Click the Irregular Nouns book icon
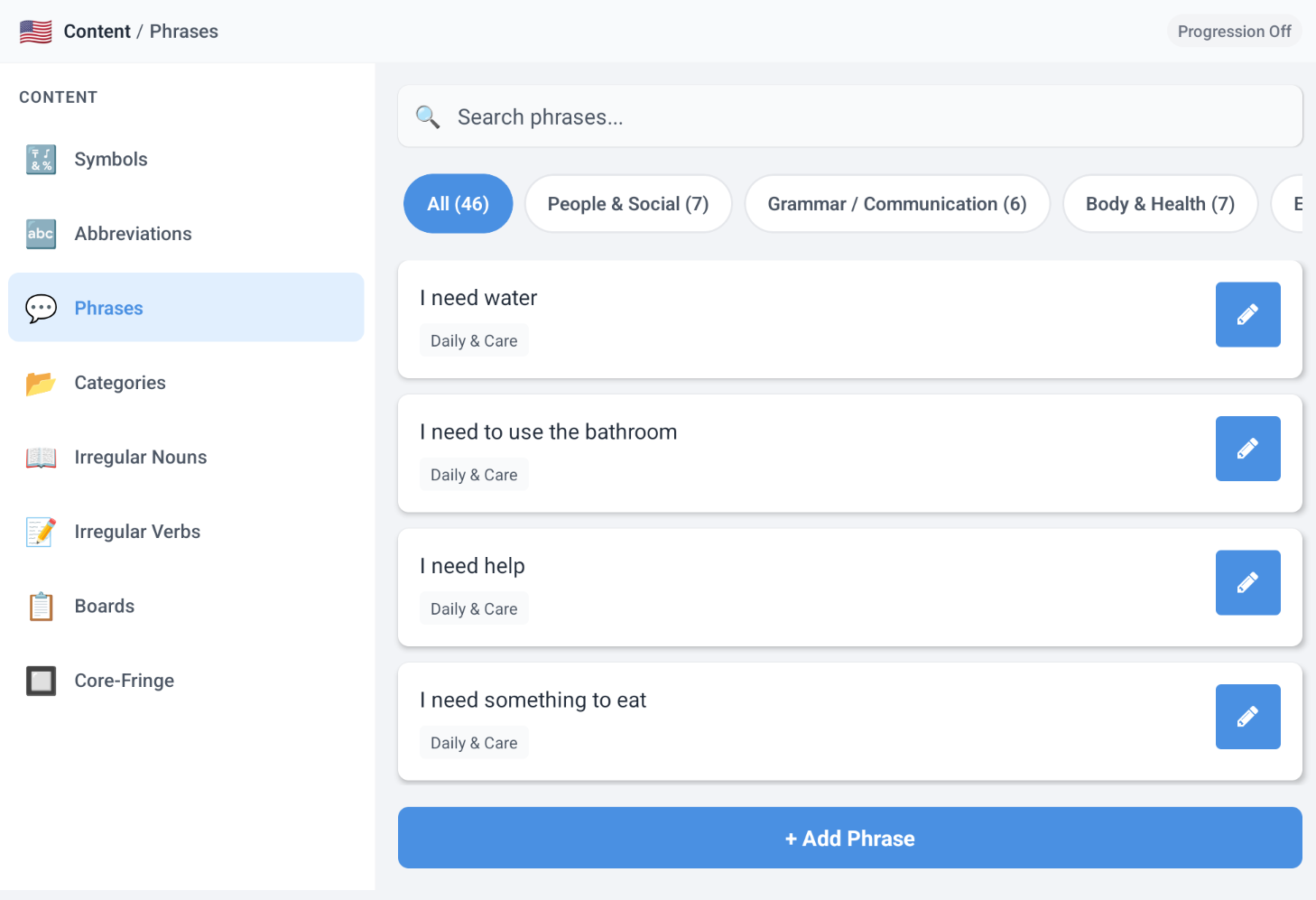Viewport: 1316px width, 900px height. click(41, 458)
